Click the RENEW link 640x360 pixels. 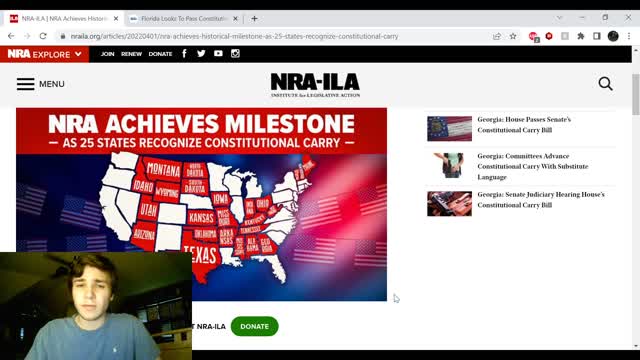click(131, 54)
